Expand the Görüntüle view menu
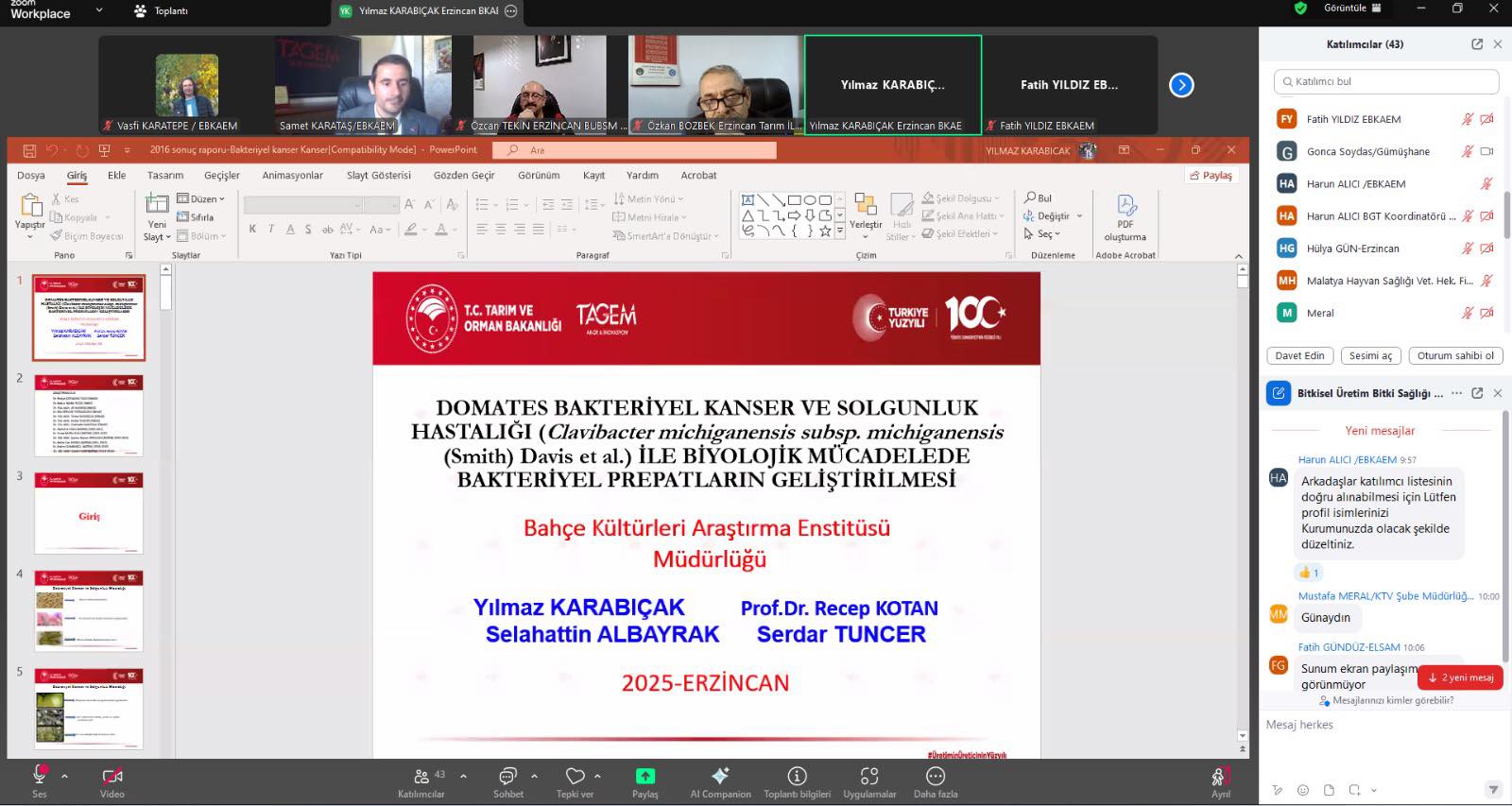Screen dimensions: 1512x806 pos(1352,9)
